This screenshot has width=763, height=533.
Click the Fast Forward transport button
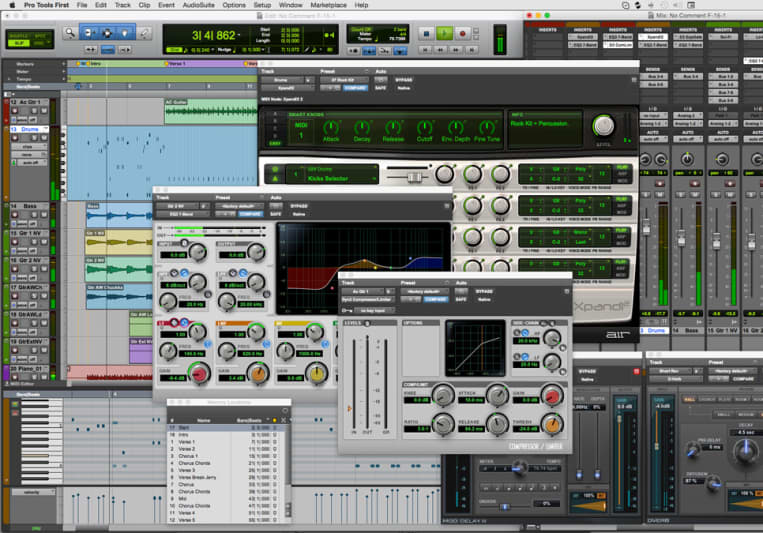[x=456, y=50]
